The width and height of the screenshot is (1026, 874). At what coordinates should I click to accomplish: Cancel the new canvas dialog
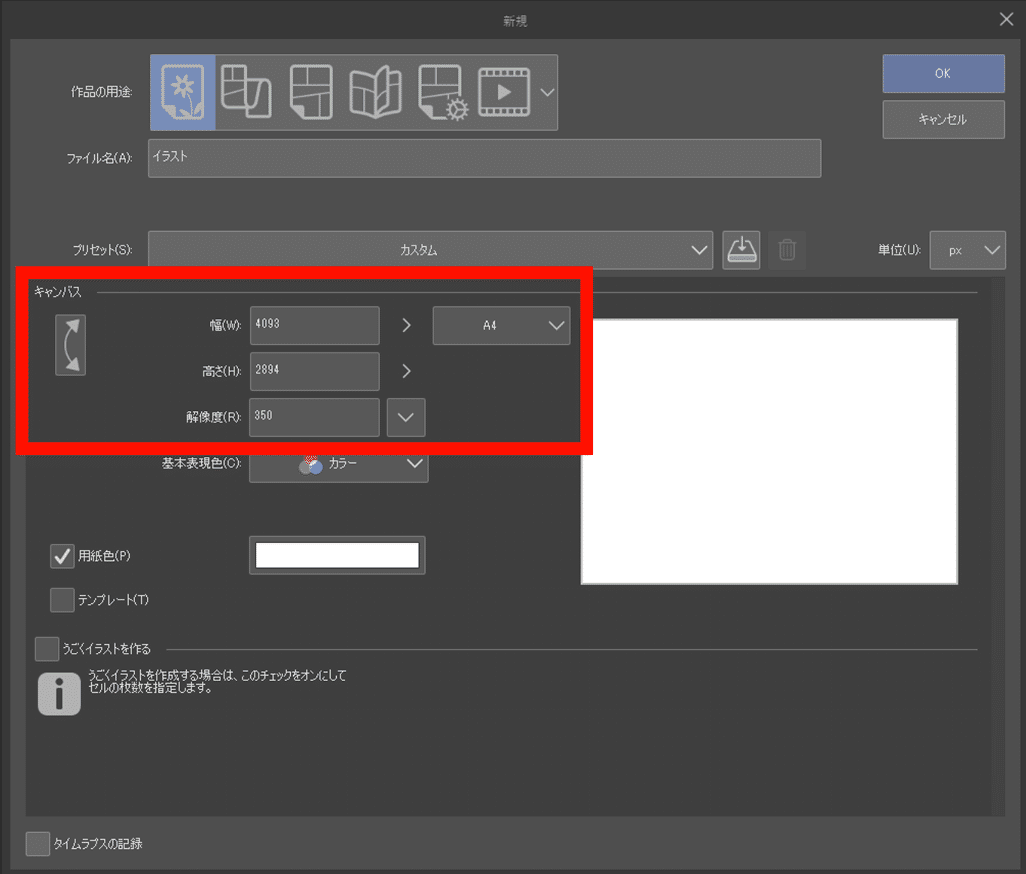[943, 119]
